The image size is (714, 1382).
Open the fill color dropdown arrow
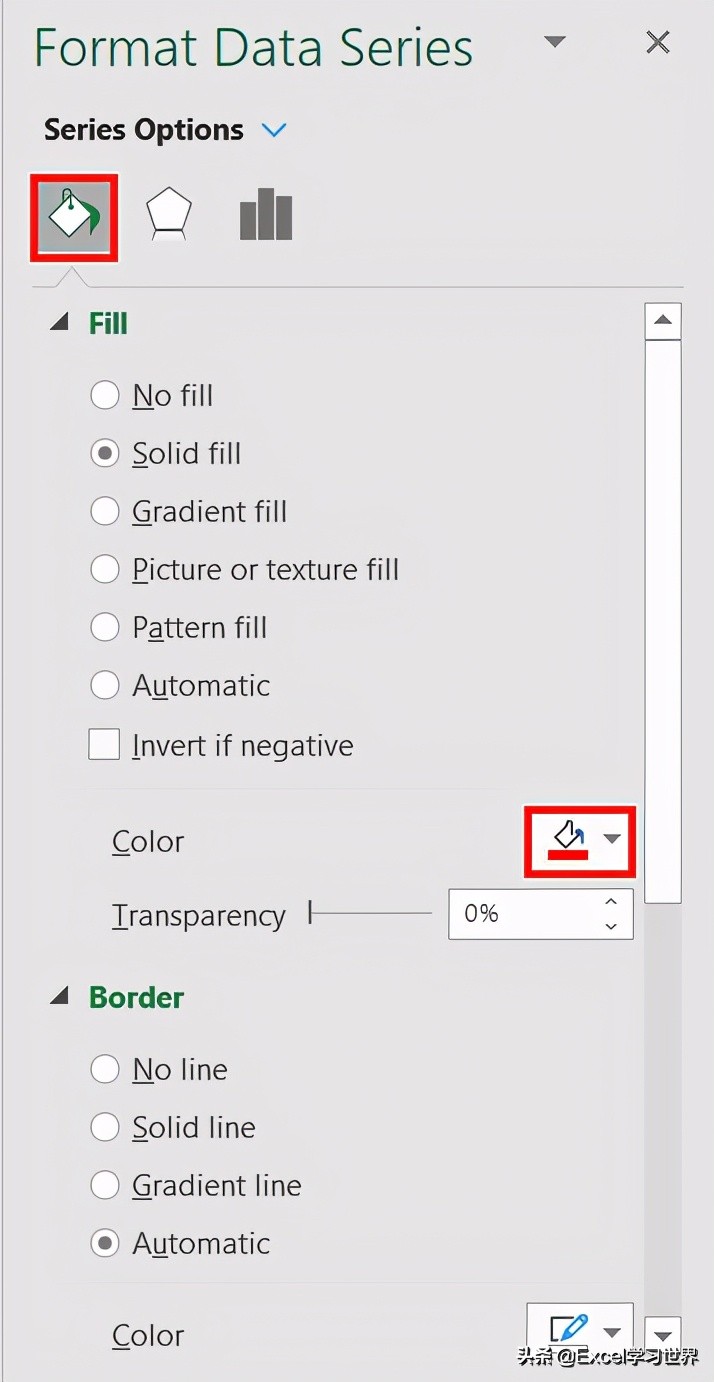click(x=612, y=839)
